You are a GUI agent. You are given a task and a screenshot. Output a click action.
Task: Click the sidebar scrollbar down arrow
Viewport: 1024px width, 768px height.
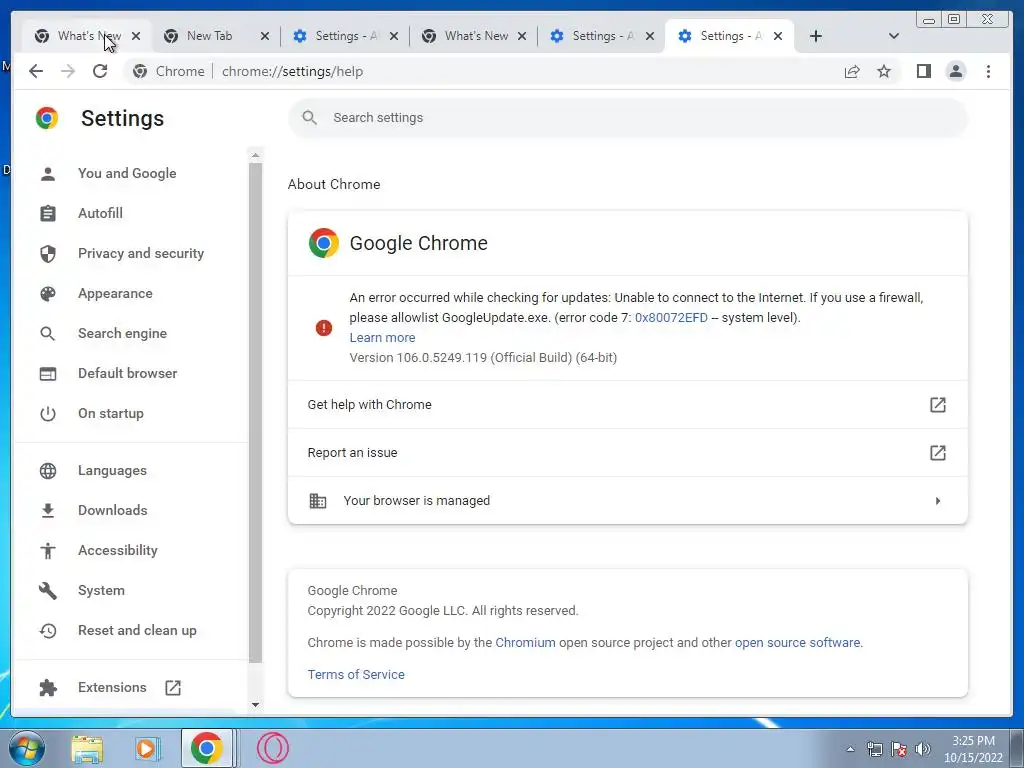255,705
